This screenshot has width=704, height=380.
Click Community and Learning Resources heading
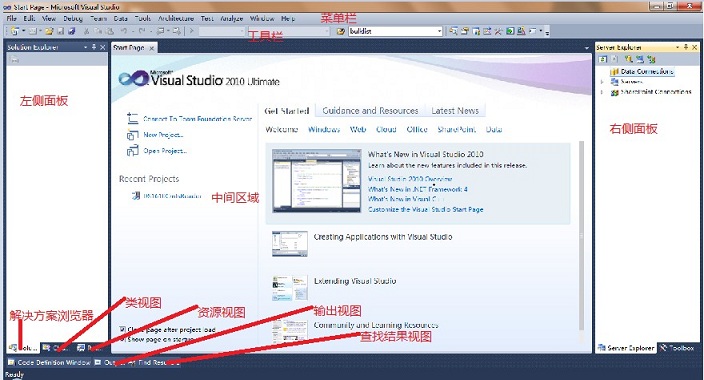tap(376, 325)
